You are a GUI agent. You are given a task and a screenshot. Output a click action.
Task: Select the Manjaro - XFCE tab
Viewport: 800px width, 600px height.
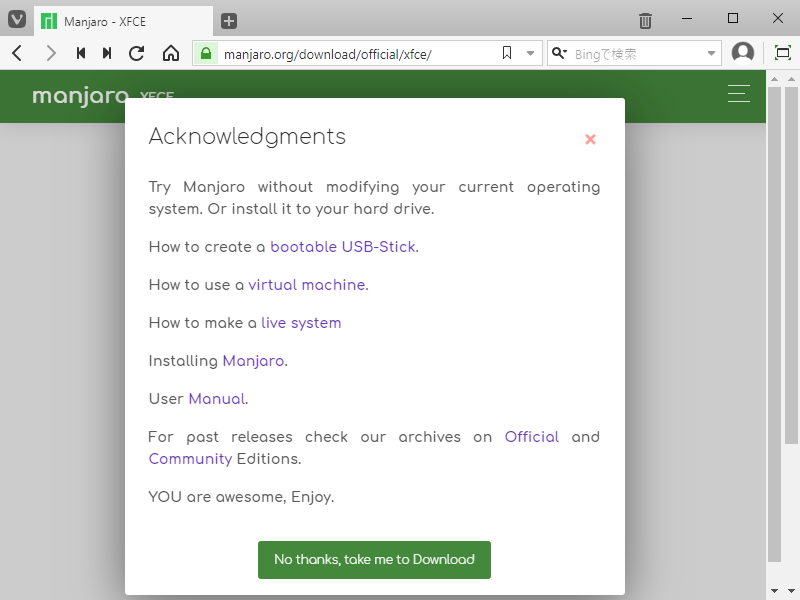(x=123, y=21)
